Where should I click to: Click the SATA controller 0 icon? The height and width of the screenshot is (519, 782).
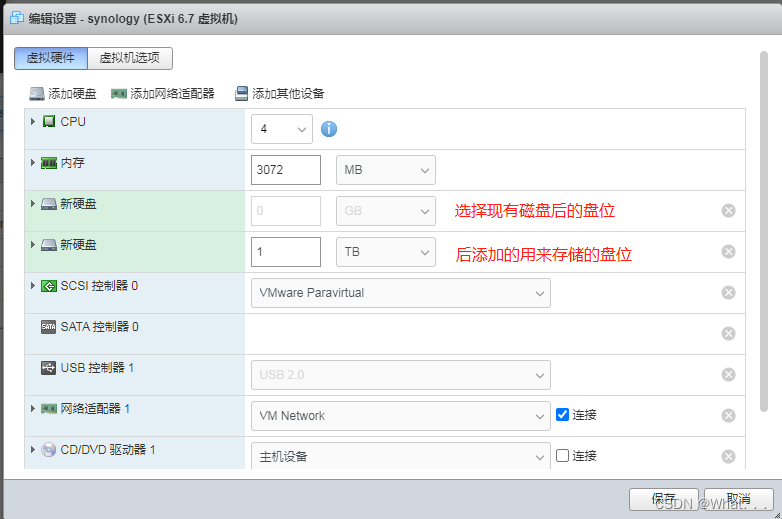[48, 327]
